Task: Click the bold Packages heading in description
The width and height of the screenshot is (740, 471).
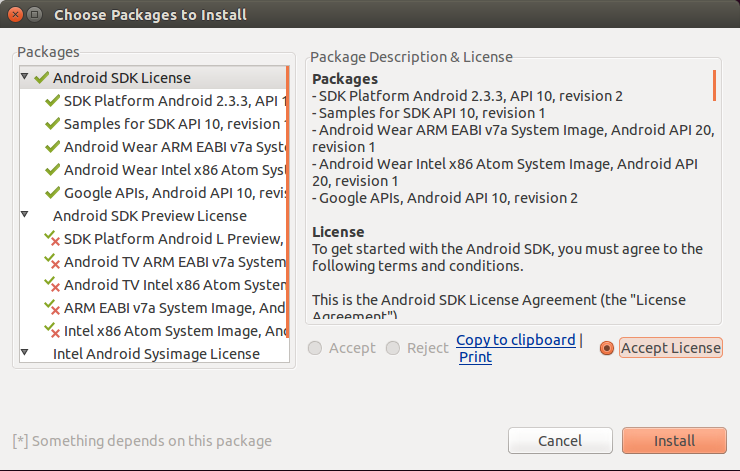Action: tap(345, 79)
